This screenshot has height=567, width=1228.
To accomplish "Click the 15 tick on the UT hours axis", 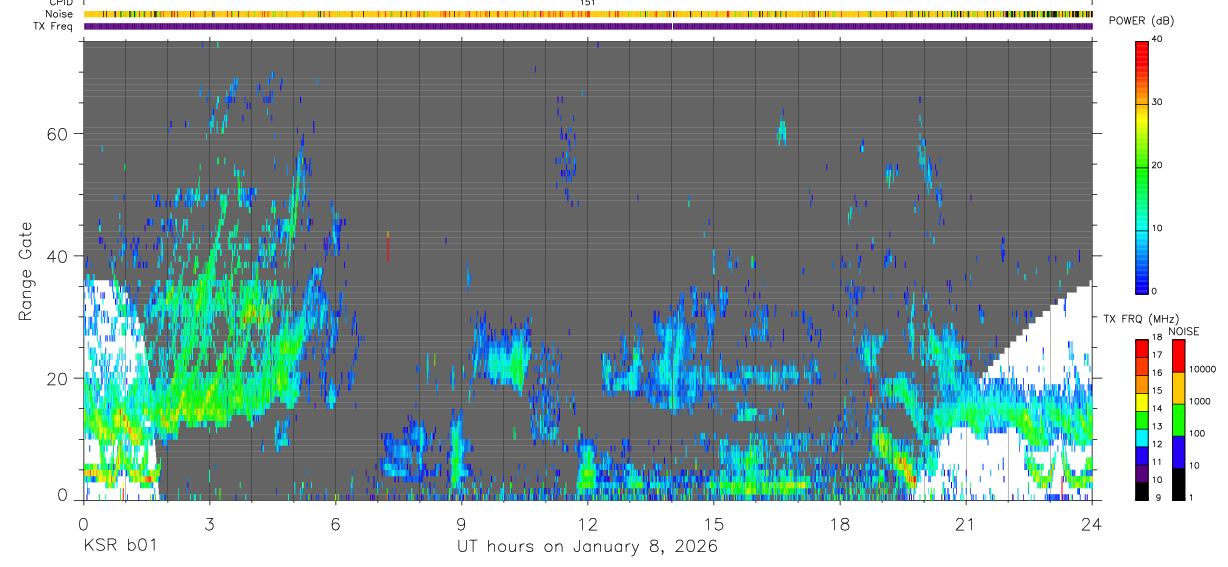I will 714,523.
